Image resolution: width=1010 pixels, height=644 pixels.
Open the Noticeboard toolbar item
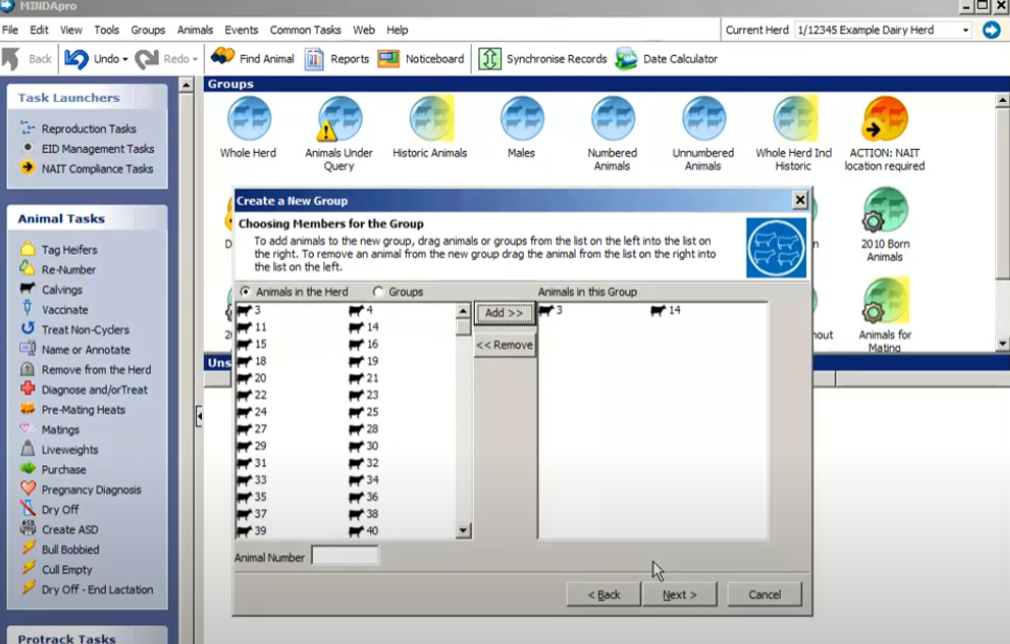pyautogui.click(x=421, y=59)
